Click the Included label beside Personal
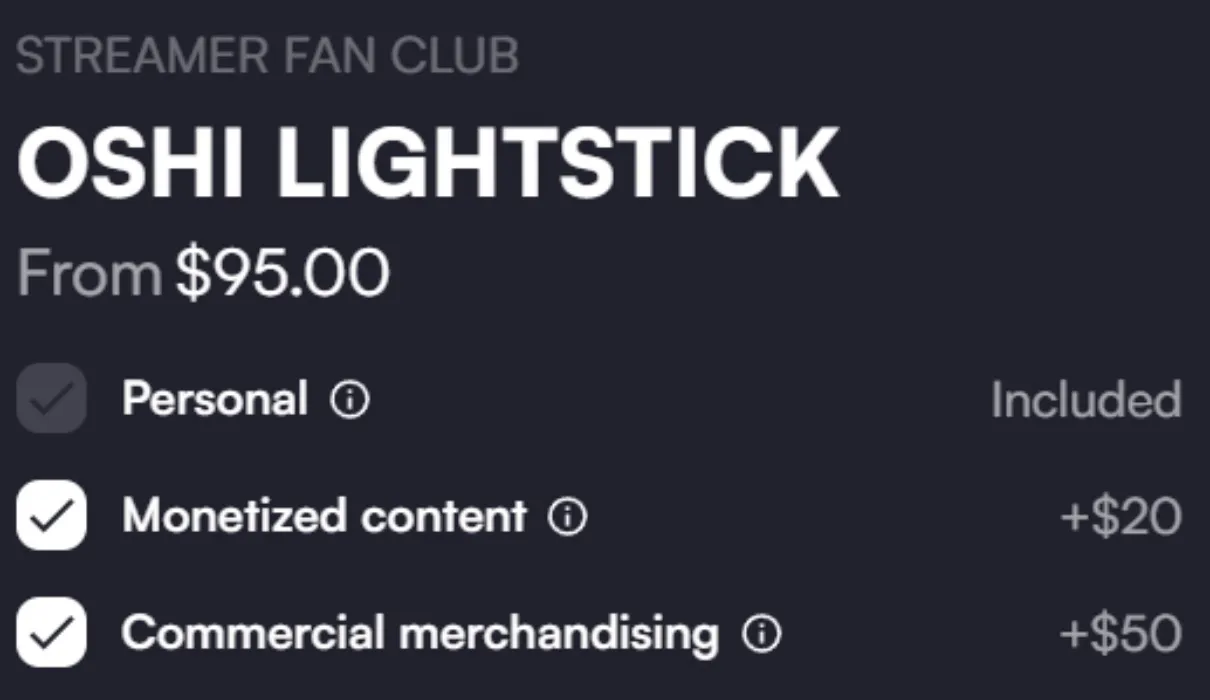Image resolution: width=1210 pixels, height=700 pixels. [x=1085, y=400]
